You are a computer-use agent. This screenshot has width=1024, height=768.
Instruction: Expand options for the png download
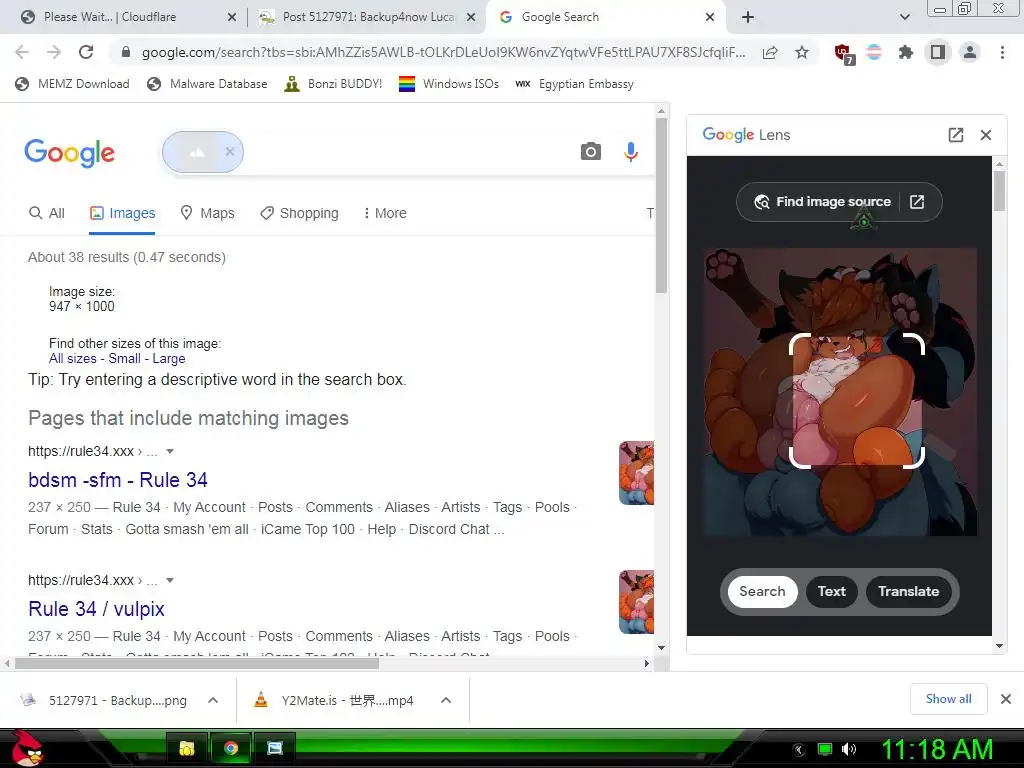(x=212, y=700)
